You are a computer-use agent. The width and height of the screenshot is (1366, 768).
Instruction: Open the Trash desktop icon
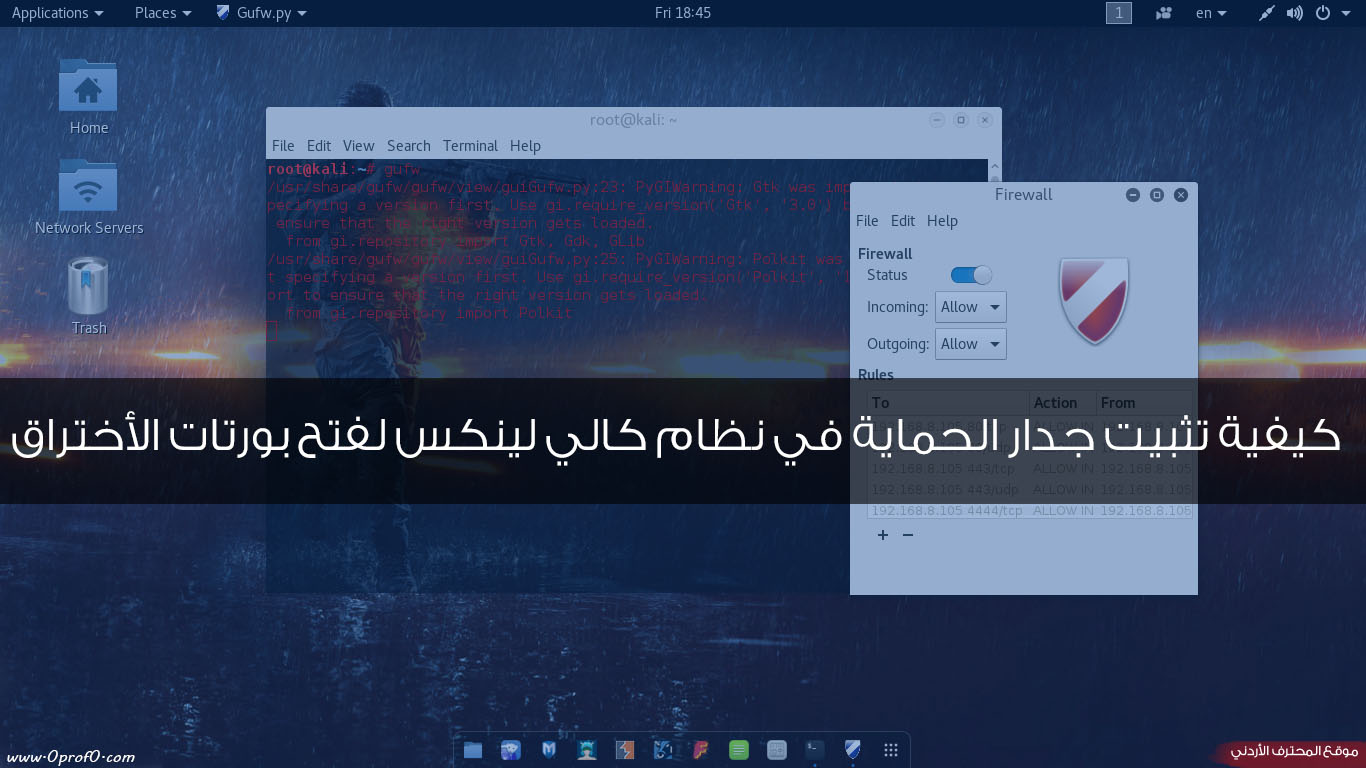(x=88, y=296)
